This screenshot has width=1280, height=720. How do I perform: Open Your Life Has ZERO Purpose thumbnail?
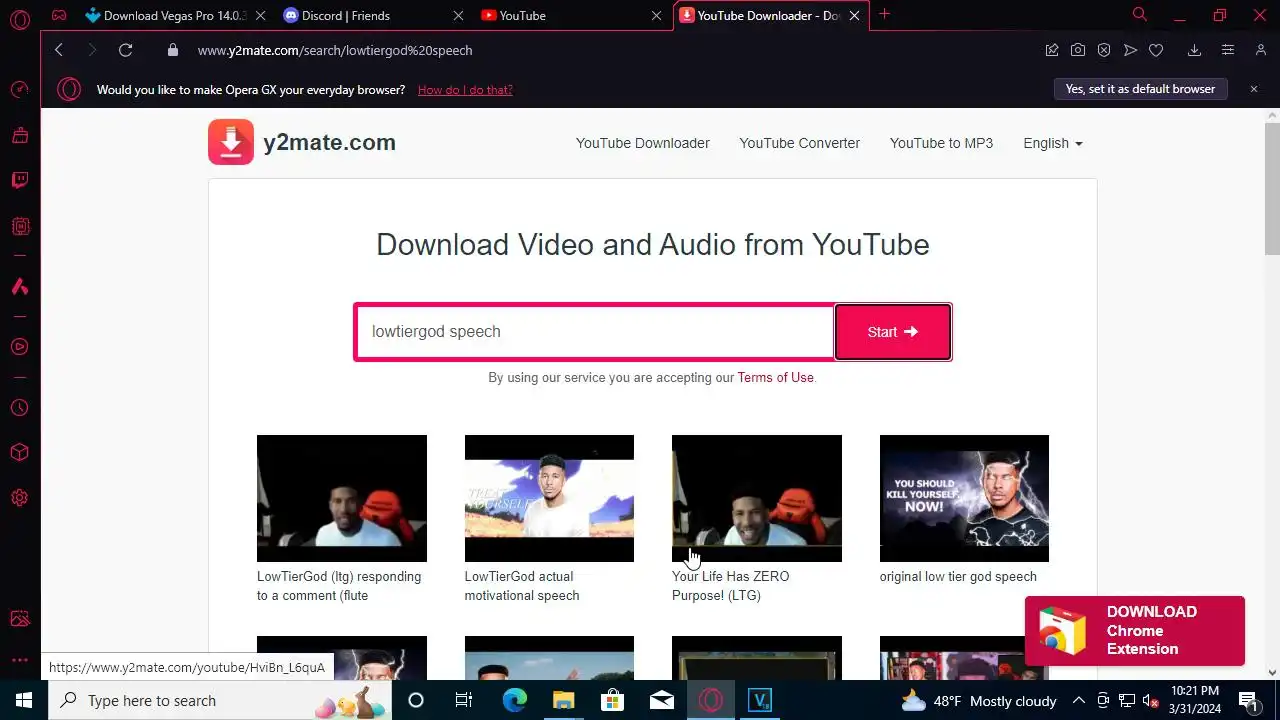pyautogui.click(x=757, y=498)
